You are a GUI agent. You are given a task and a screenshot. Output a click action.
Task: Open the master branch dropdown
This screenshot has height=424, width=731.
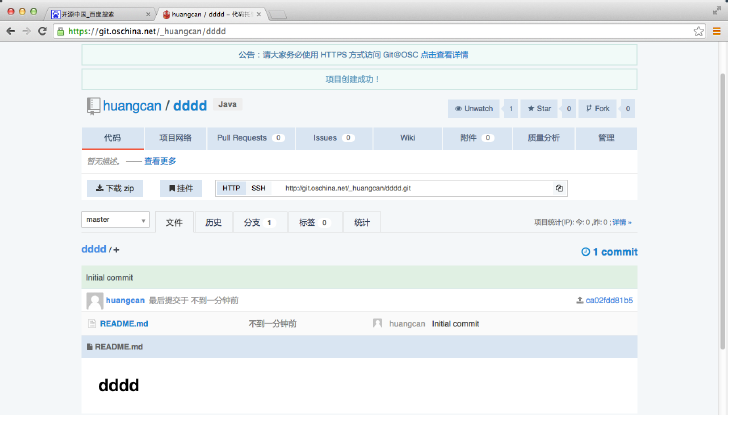(x=116, y=220)
